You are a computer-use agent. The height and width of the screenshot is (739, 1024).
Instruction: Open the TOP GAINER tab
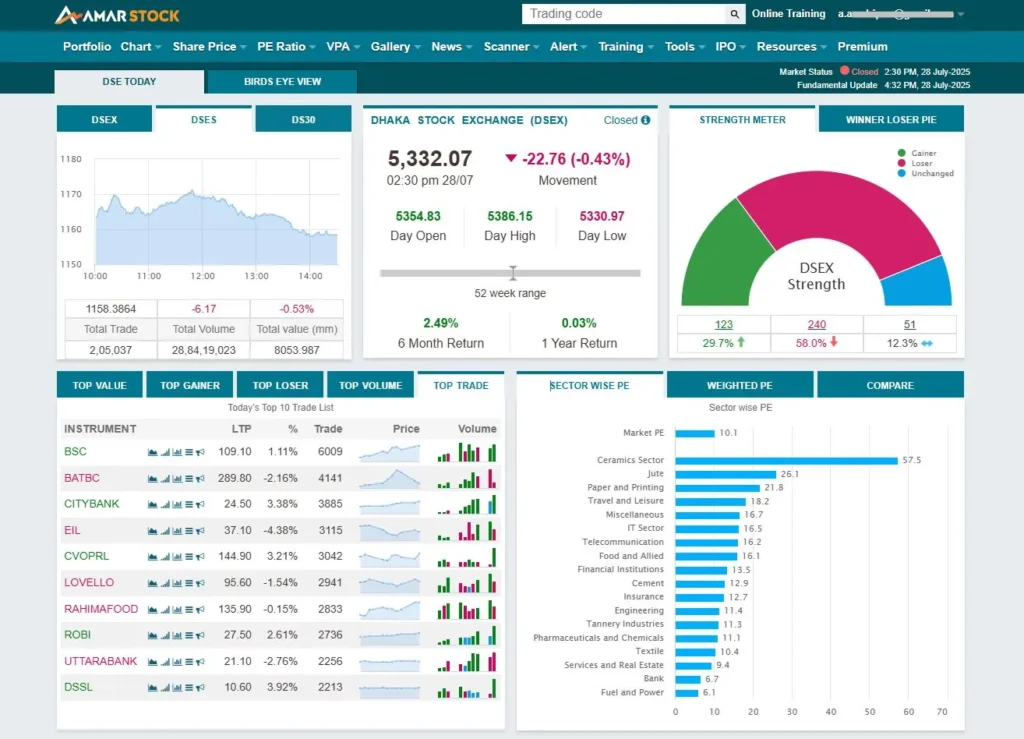point(190,385)
